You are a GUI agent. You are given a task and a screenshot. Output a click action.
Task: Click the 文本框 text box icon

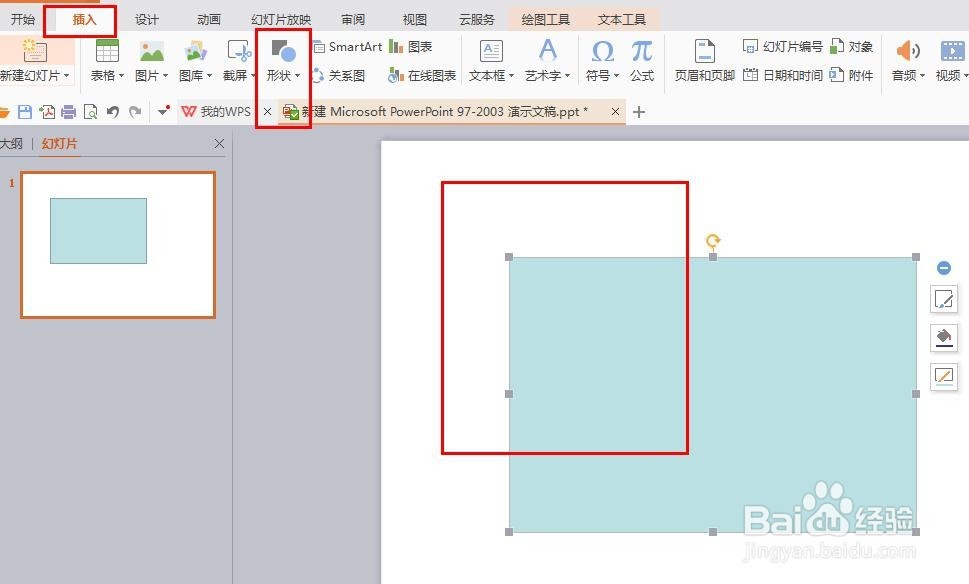491,51
